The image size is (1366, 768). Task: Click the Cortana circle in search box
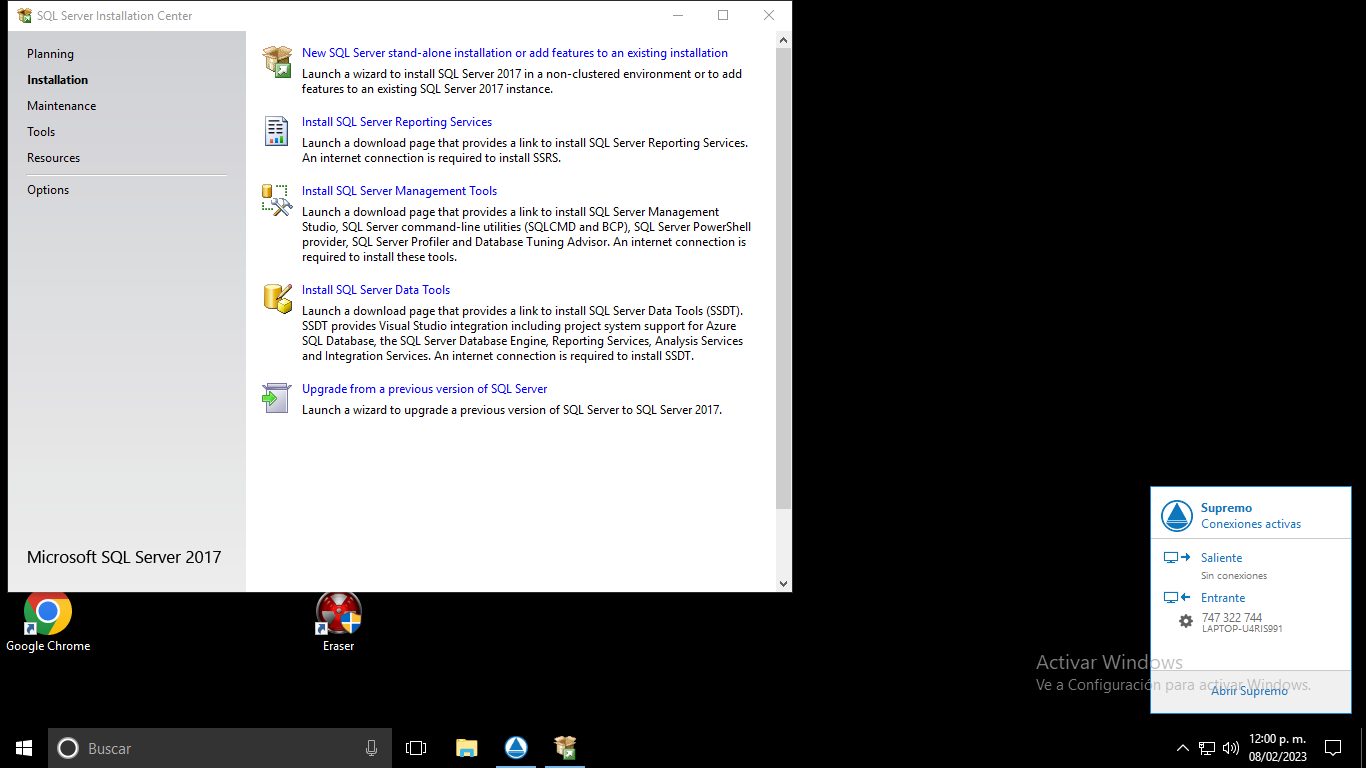pyautogui.click(x=68, y=748)
